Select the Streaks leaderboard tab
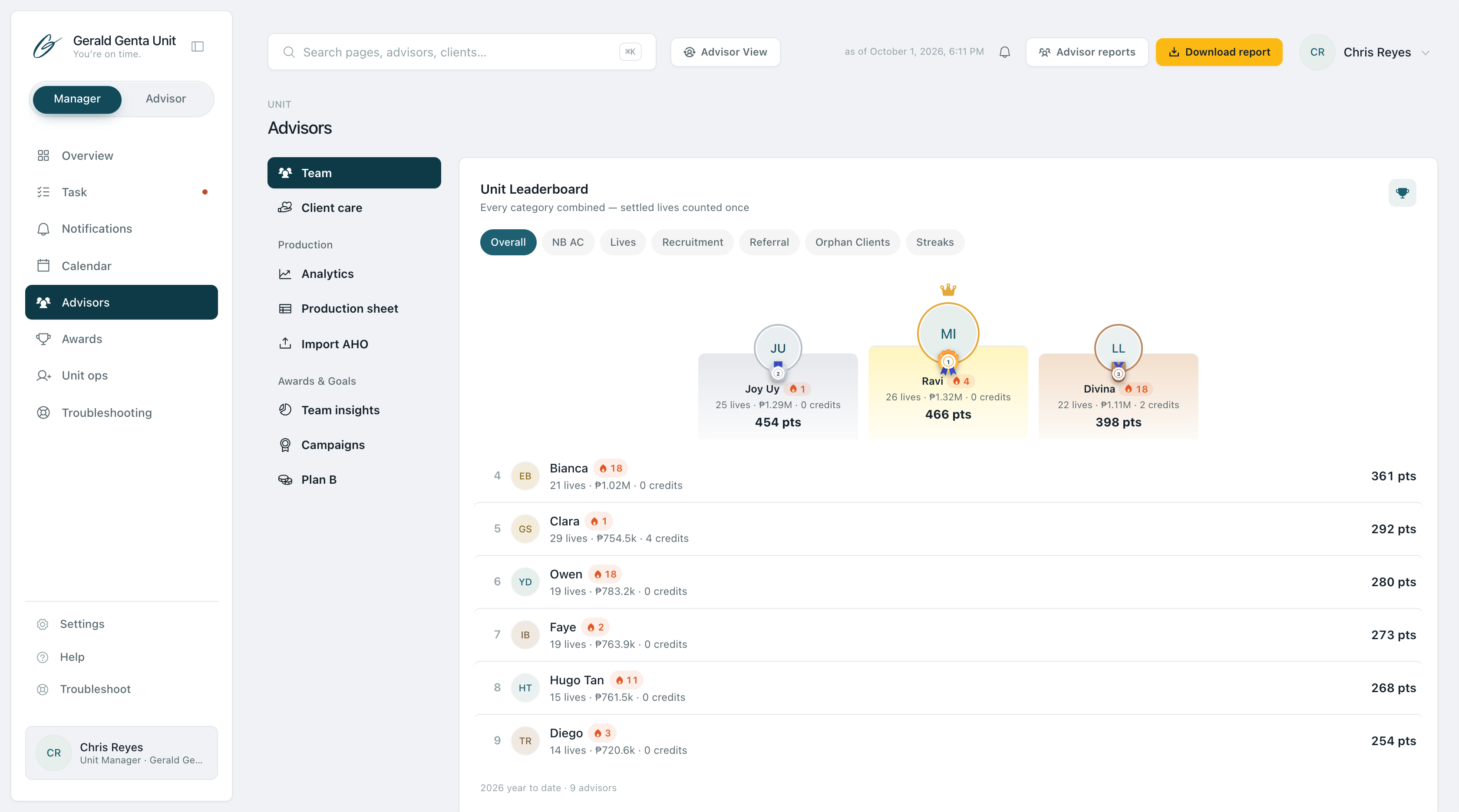The height and width of the screenshot is (812, 1459). tap(934, 242)
